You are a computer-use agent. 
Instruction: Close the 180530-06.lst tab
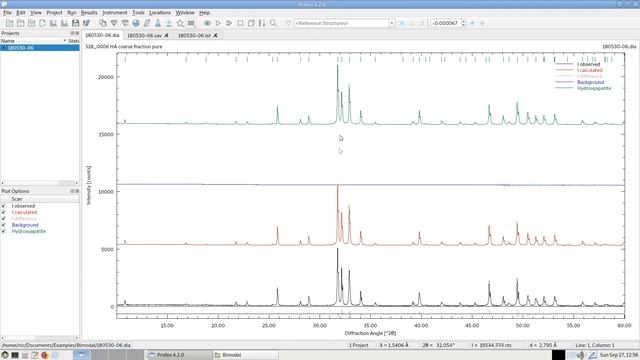pos(215,36)
